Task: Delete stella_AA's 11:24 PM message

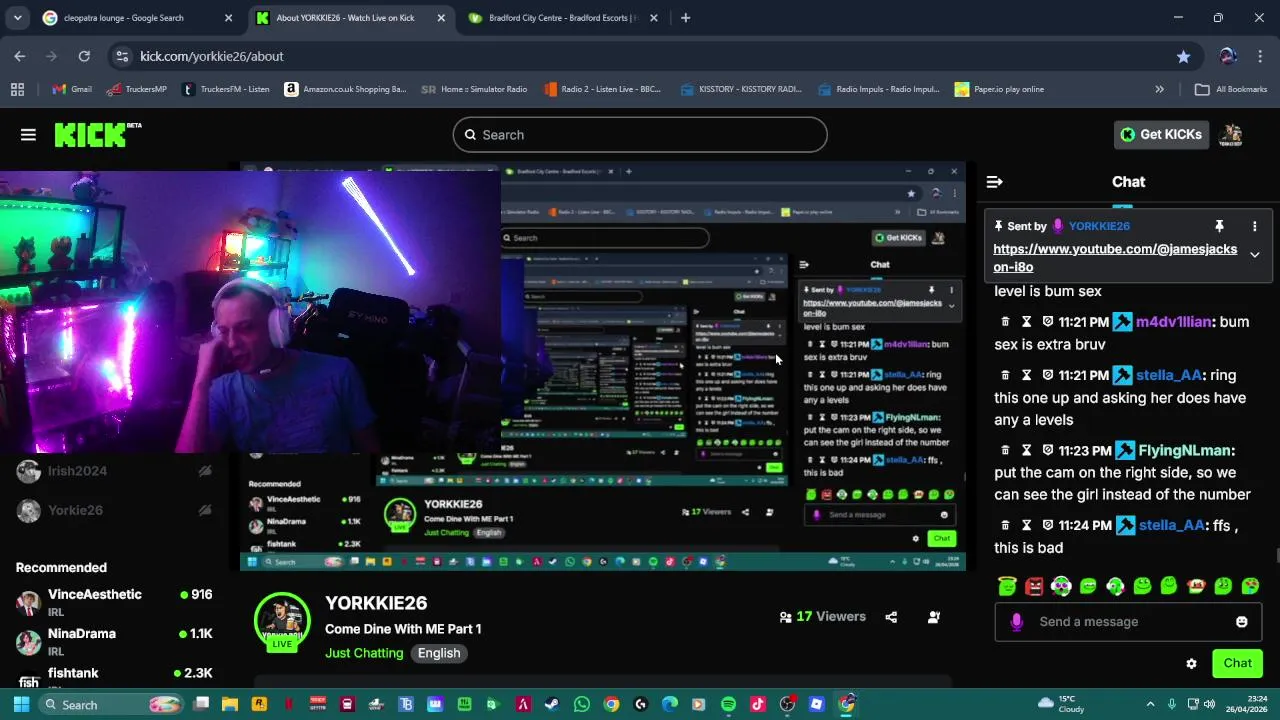Action: (1005, 526)
